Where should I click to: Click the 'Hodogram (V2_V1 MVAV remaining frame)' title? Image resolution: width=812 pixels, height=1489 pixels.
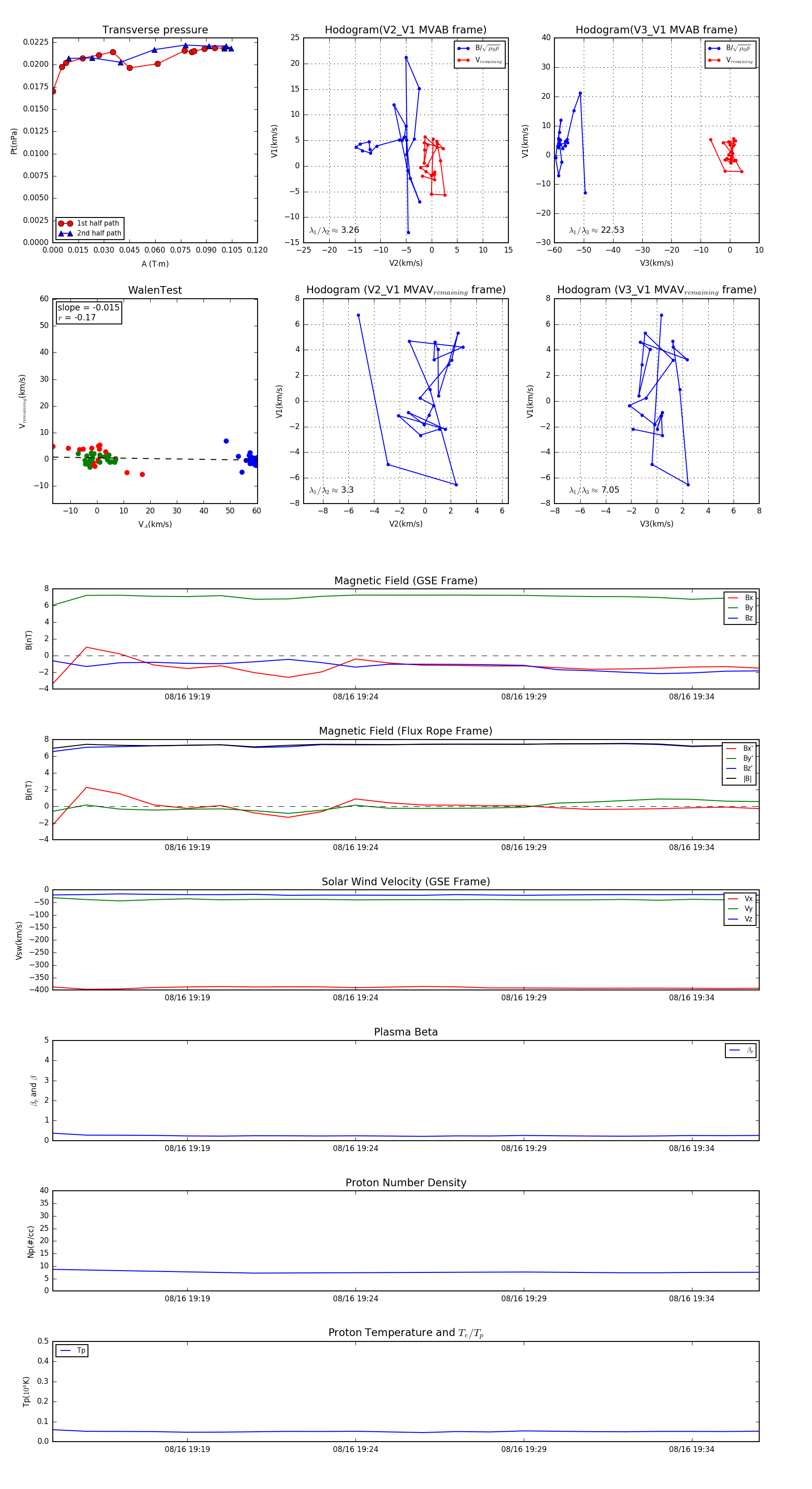[406, 290]
